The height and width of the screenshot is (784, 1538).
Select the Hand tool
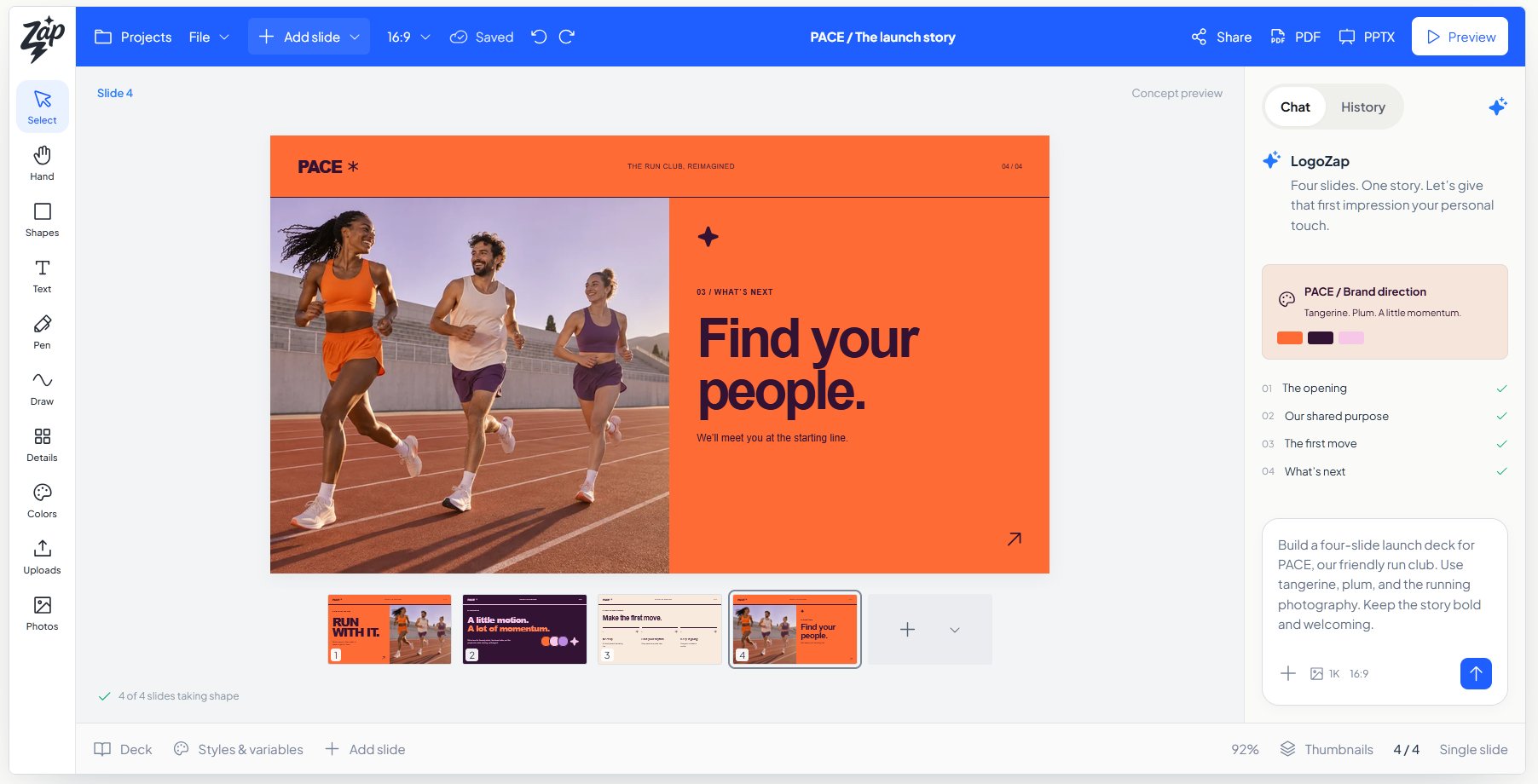click(42, 163)
